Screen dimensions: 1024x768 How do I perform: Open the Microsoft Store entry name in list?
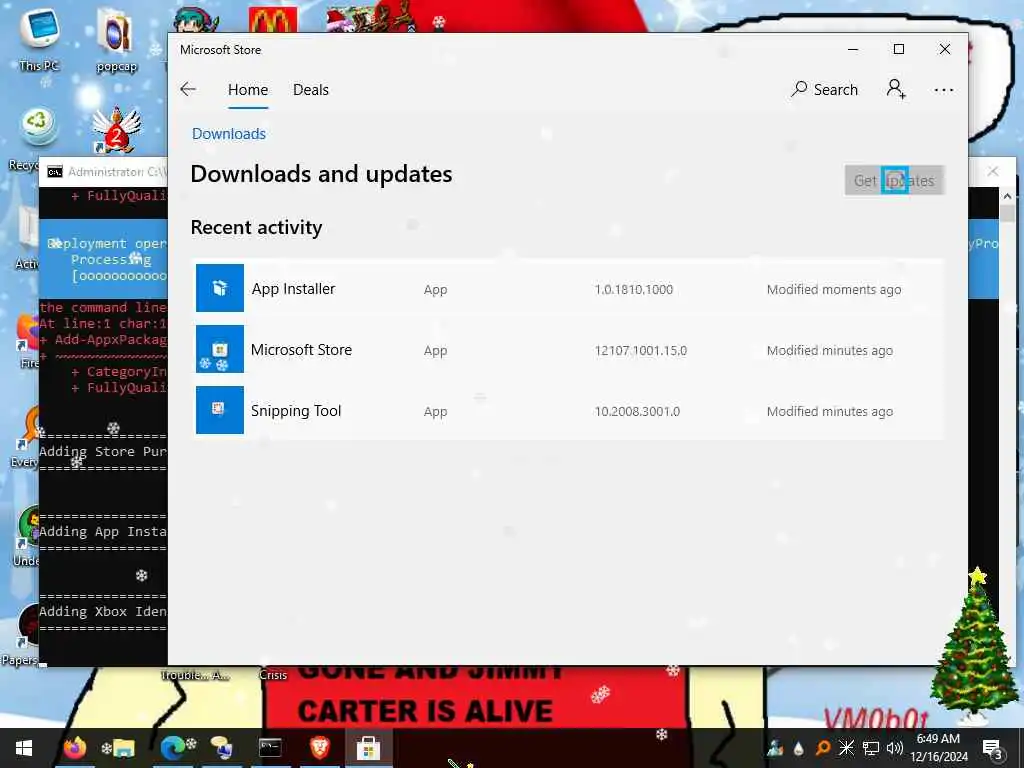[301, 349]
